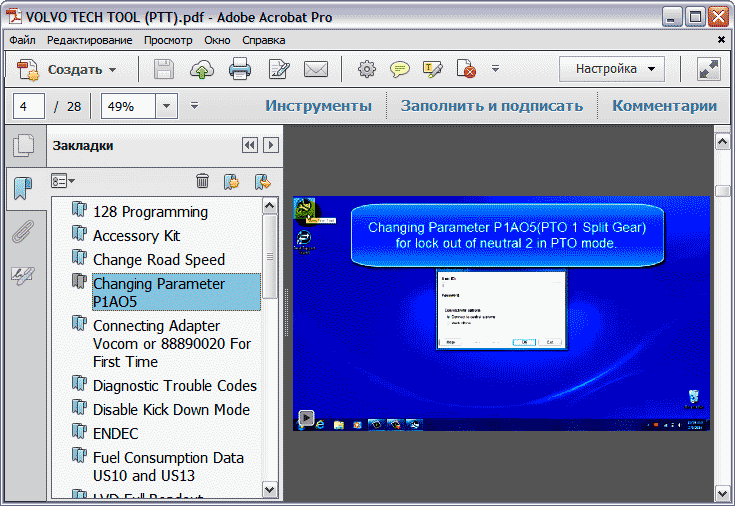Open the Attachments paperclip panel
The image size is (735, 506).
pyautogui.click(x=23, y=232)
